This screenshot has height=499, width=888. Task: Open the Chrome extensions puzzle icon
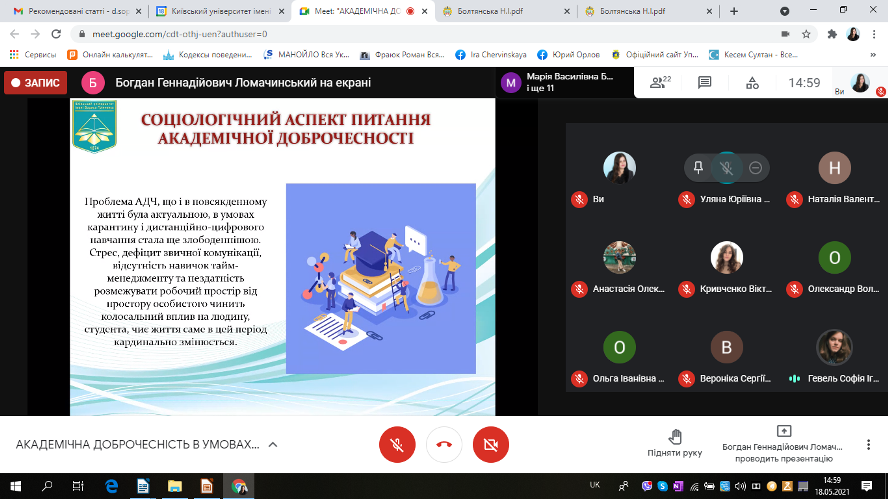(832, 34)
